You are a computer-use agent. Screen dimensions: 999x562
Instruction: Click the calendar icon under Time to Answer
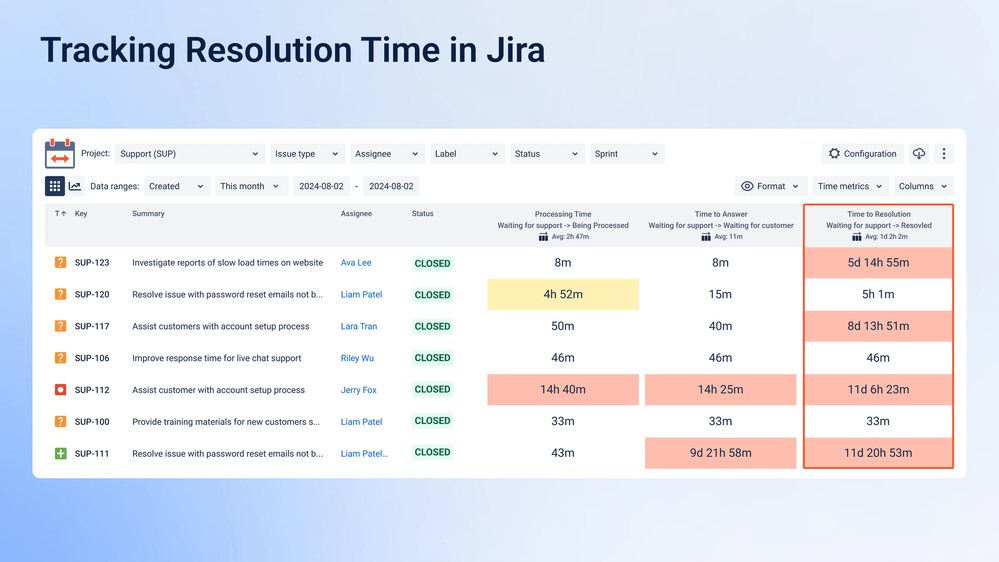pyautogui.click(x=706, y=237)
